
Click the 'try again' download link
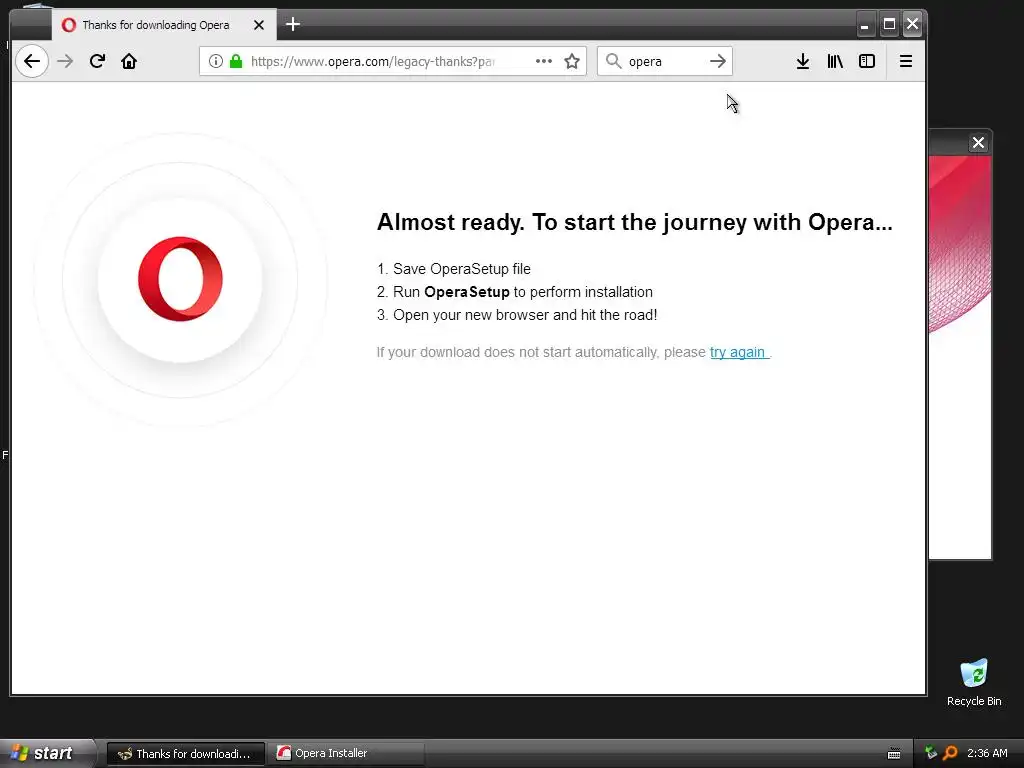click(738, 353)
